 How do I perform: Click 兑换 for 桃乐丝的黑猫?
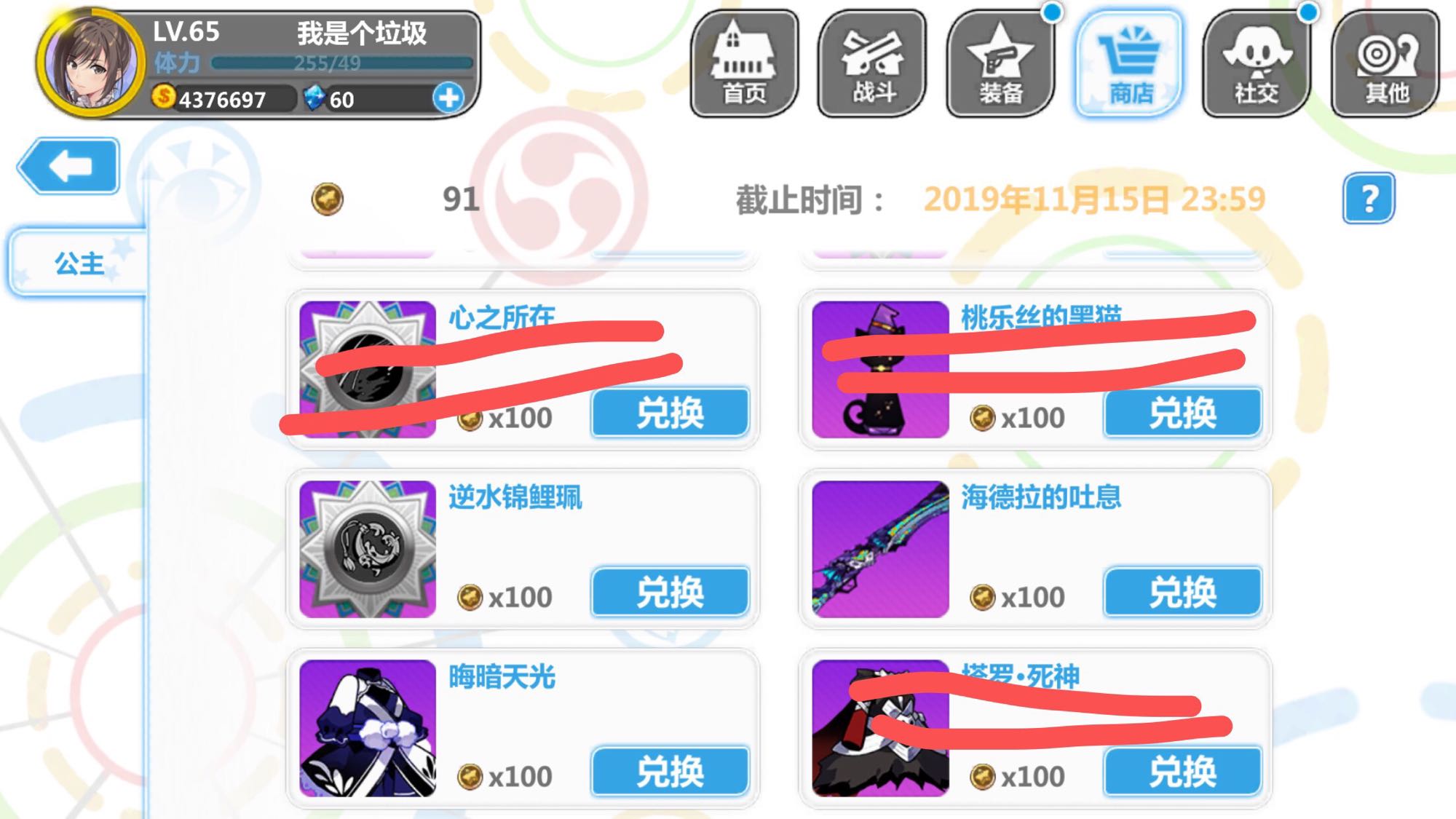[x=1183, y=413]
